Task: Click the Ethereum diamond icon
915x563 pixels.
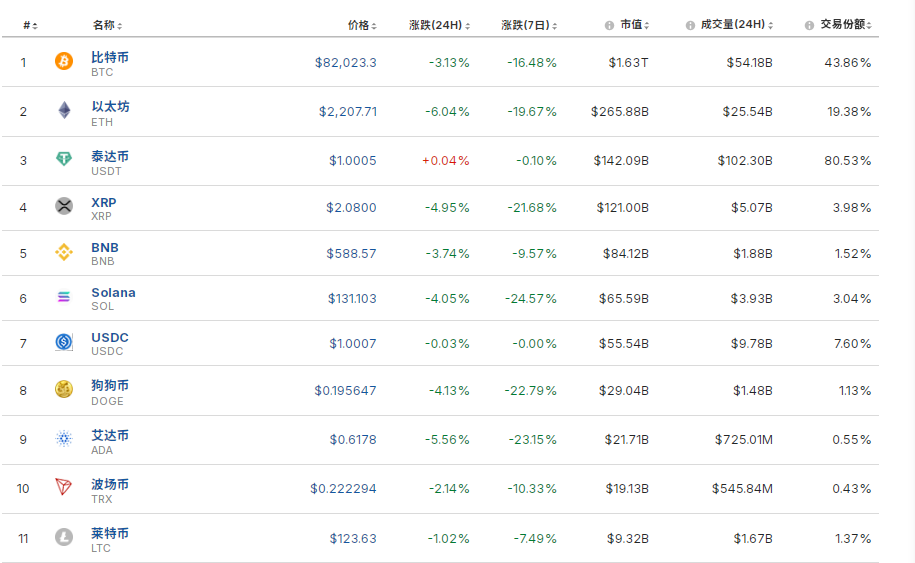Action: [64, 110]
